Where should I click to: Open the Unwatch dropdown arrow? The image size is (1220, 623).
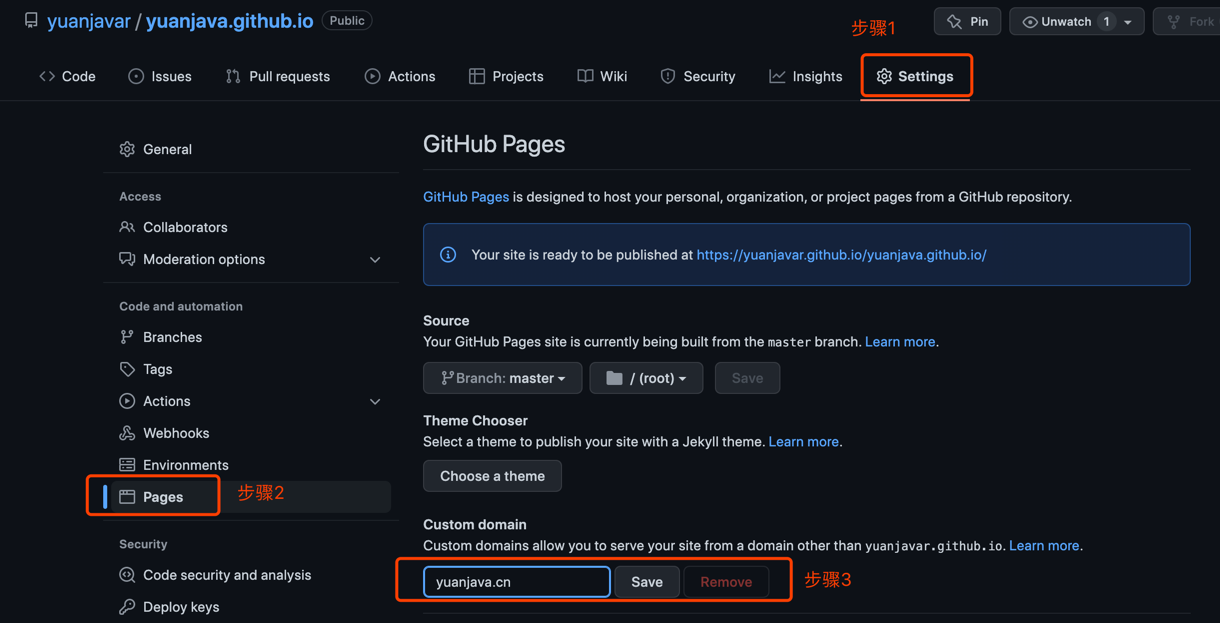click(1129, 21)
